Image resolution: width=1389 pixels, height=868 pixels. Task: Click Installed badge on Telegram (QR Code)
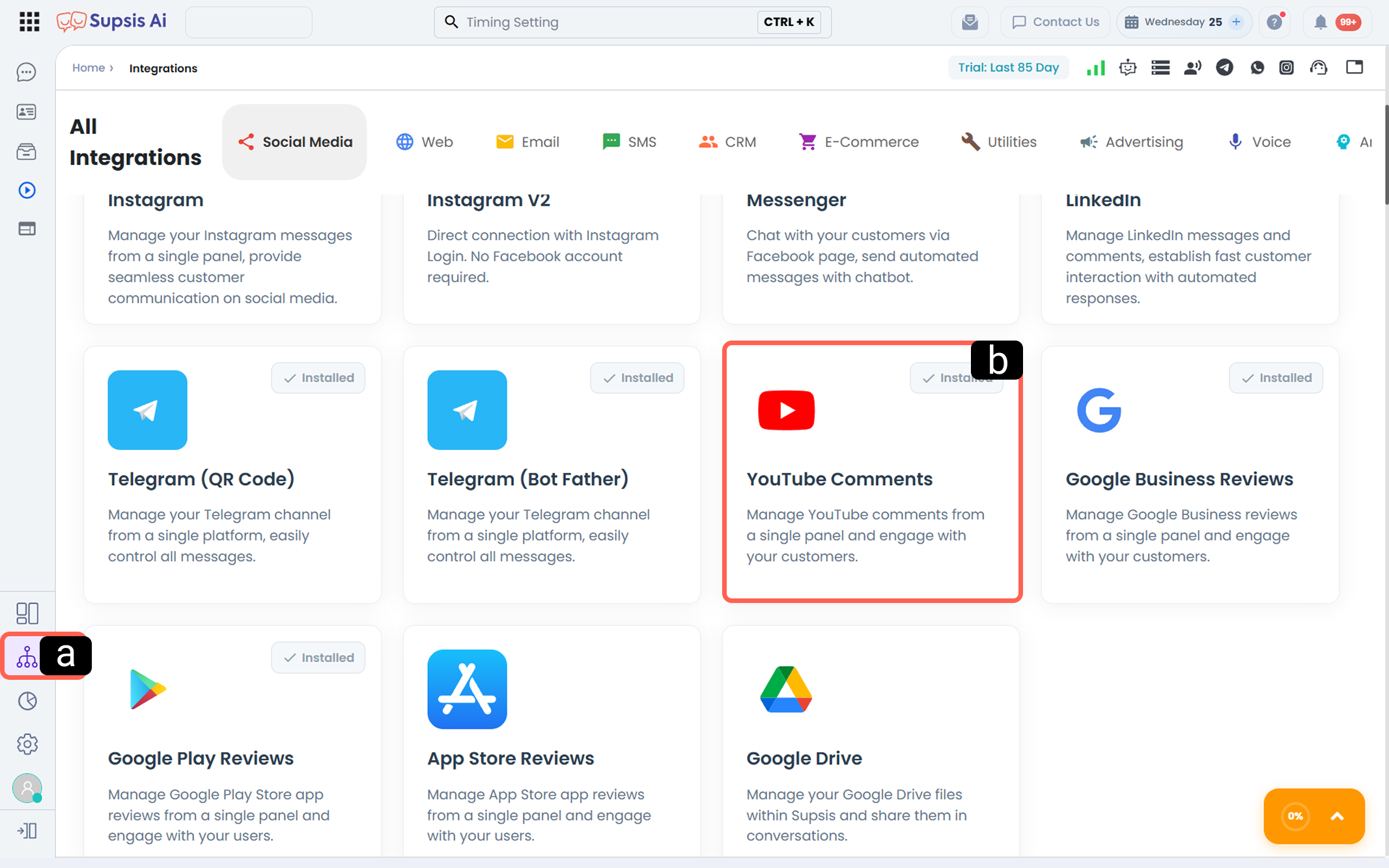318,378
